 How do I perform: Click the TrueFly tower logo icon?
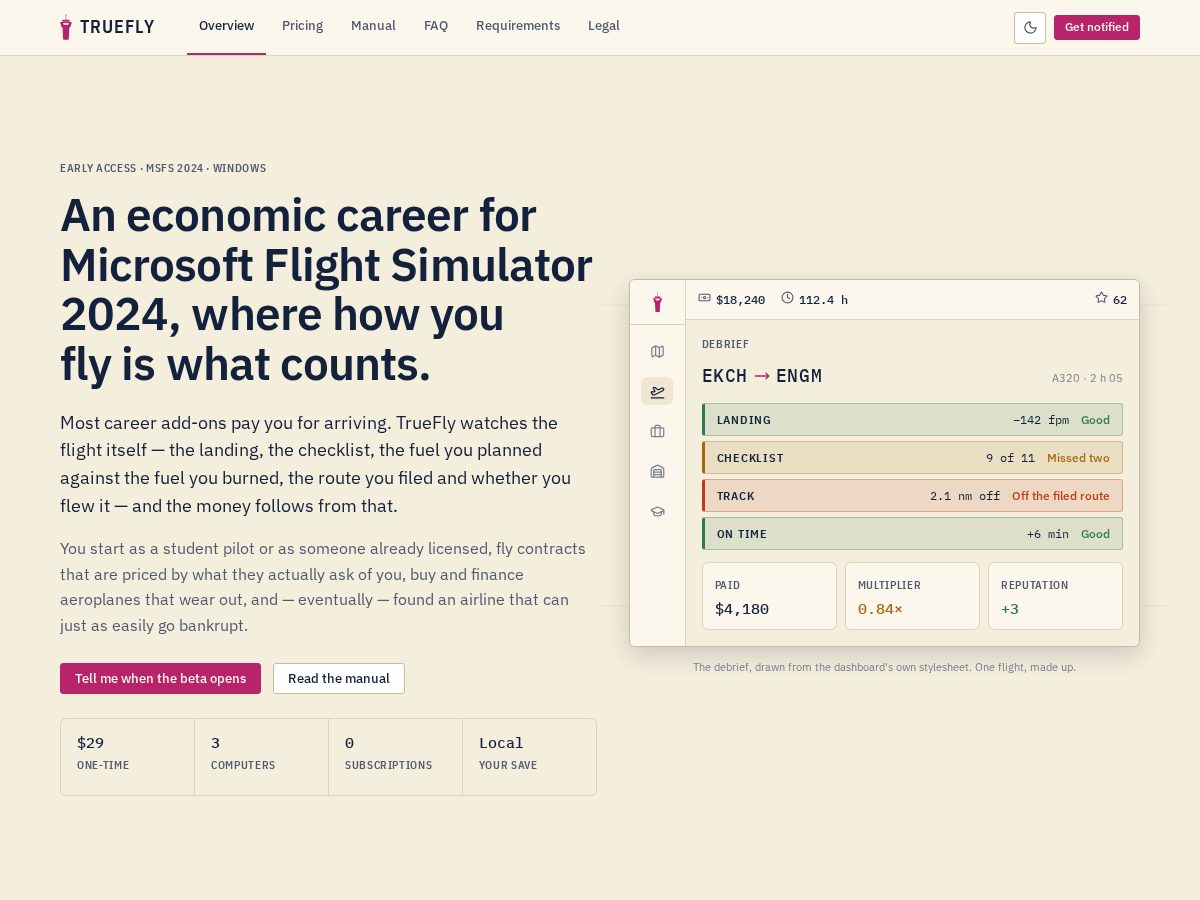(x=66, y=27)
